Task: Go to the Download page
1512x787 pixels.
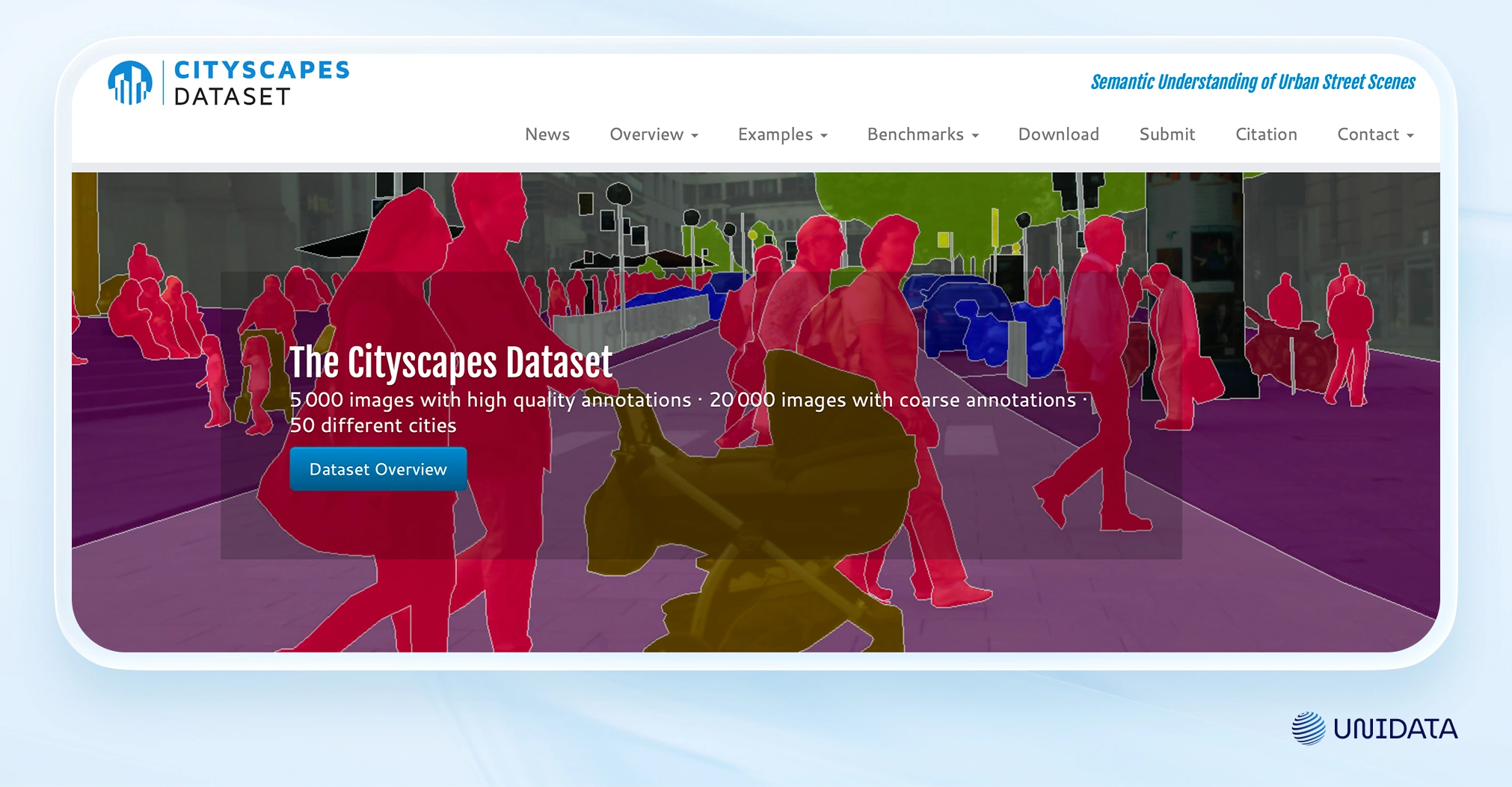Action: coord(1059,135)
